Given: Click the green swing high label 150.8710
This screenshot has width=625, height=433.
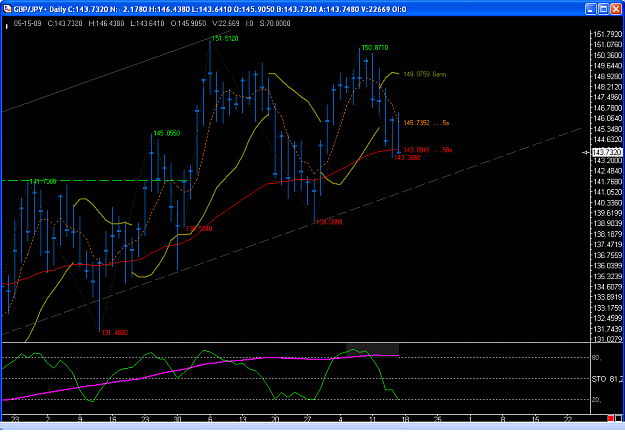Looking at the screenshot, I should [x=375, y=48].
